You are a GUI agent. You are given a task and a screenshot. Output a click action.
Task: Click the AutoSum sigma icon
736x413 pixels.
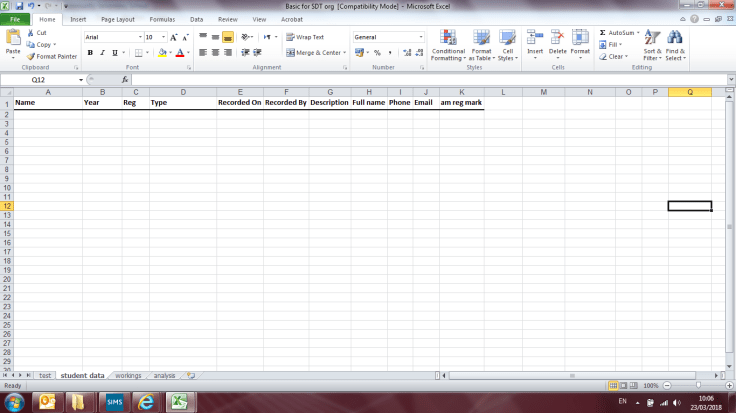[x=603, y=32]
